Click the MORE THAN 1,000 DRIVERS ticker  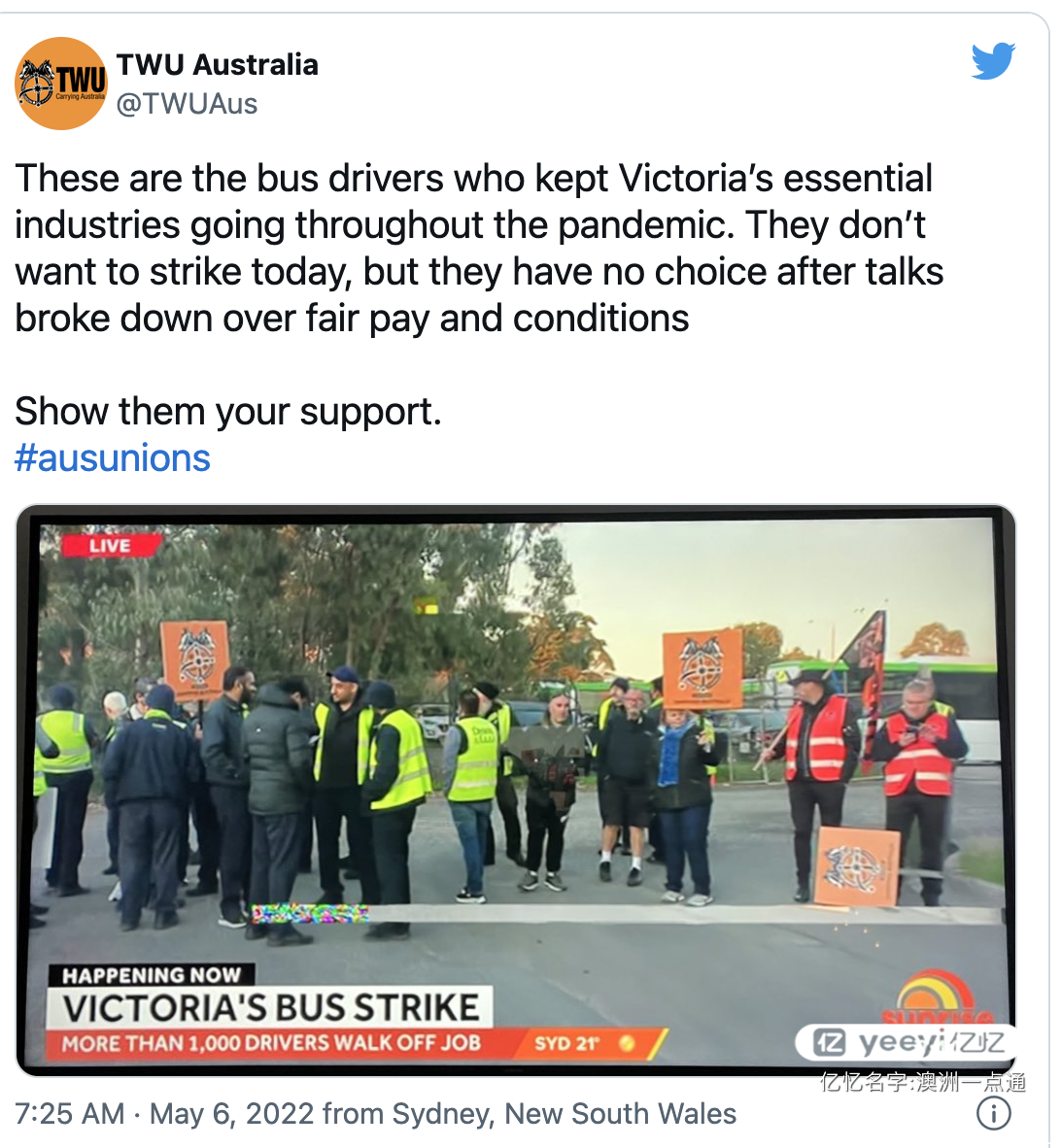tap(272, 1043)
